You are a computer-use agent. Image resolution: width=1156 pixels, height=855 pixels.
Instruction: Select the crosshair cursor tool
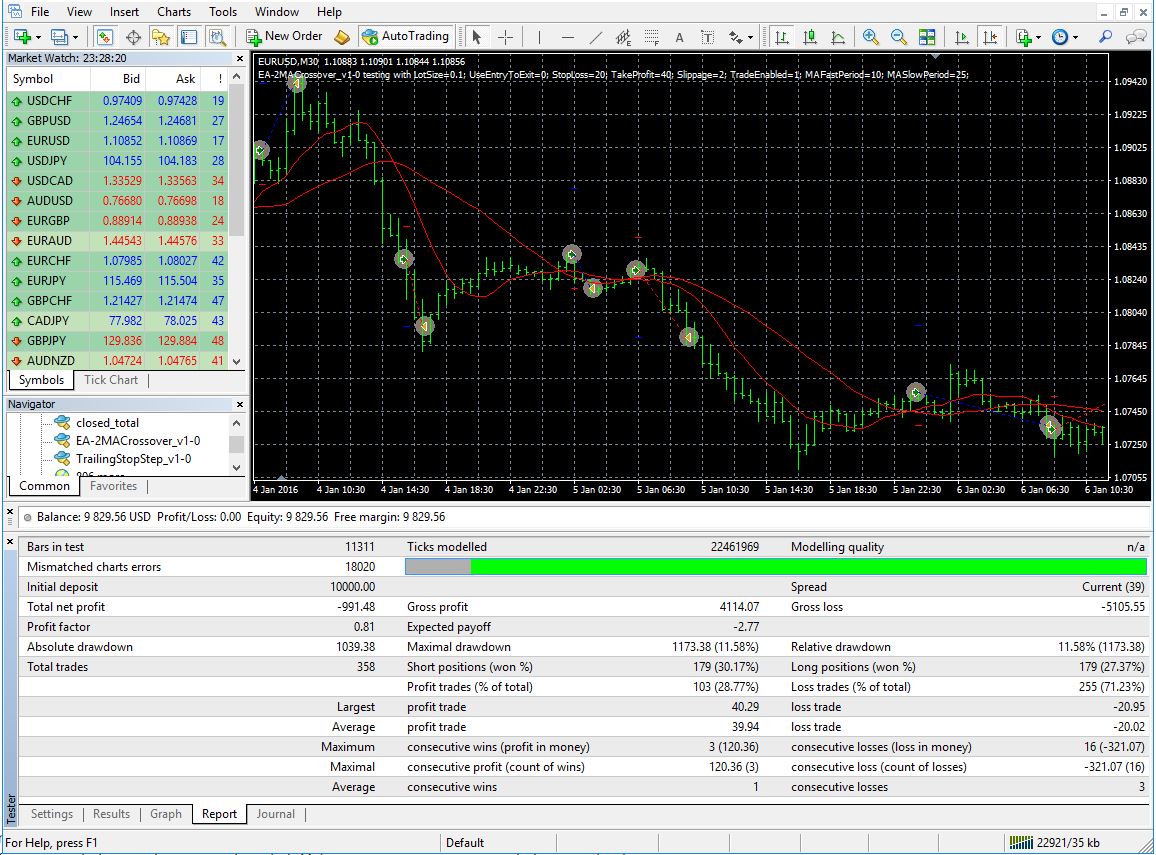click(x=505, y=36)
